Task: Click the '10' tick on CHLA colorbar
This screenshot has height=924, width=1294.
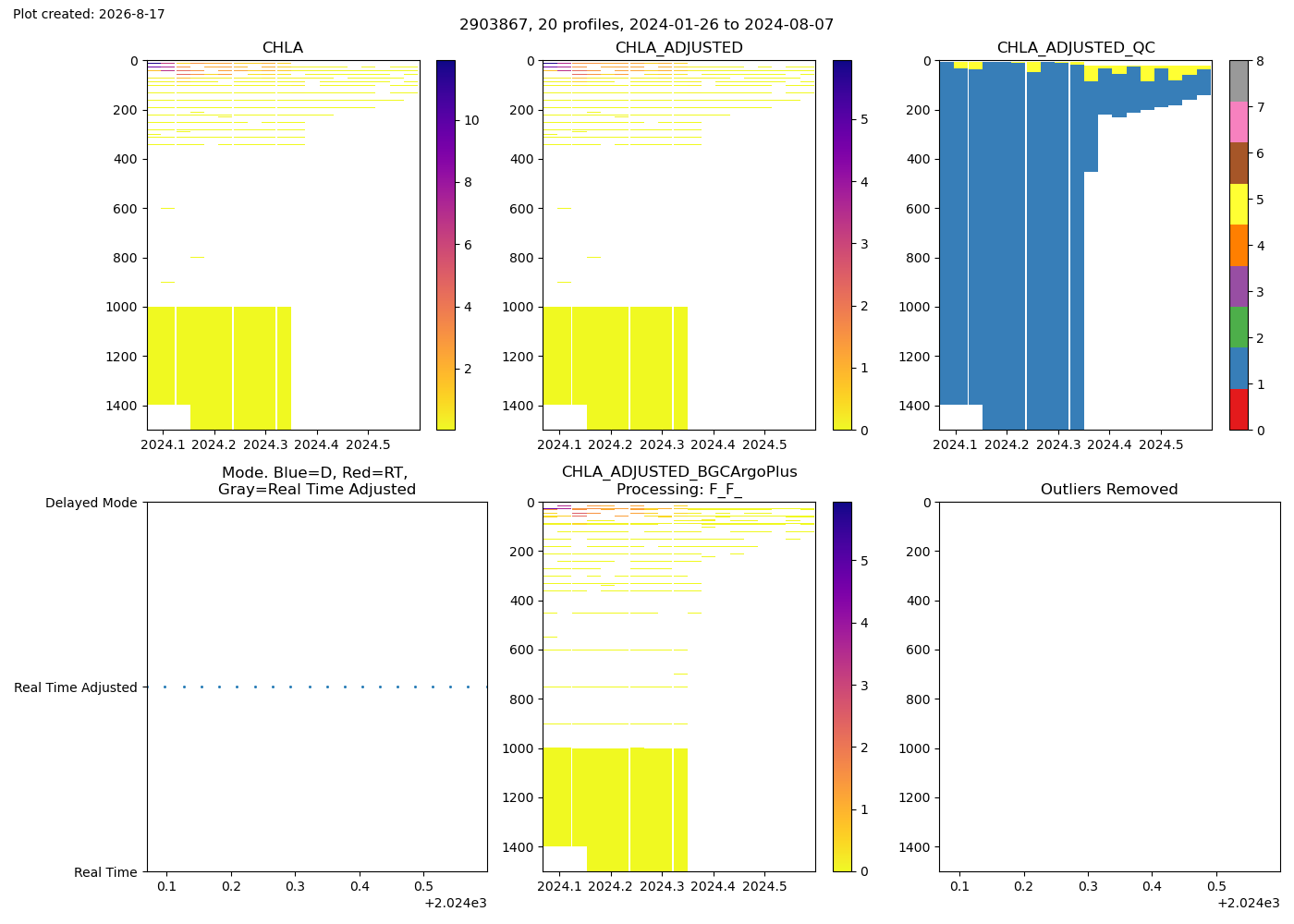Action: point(470,120)
